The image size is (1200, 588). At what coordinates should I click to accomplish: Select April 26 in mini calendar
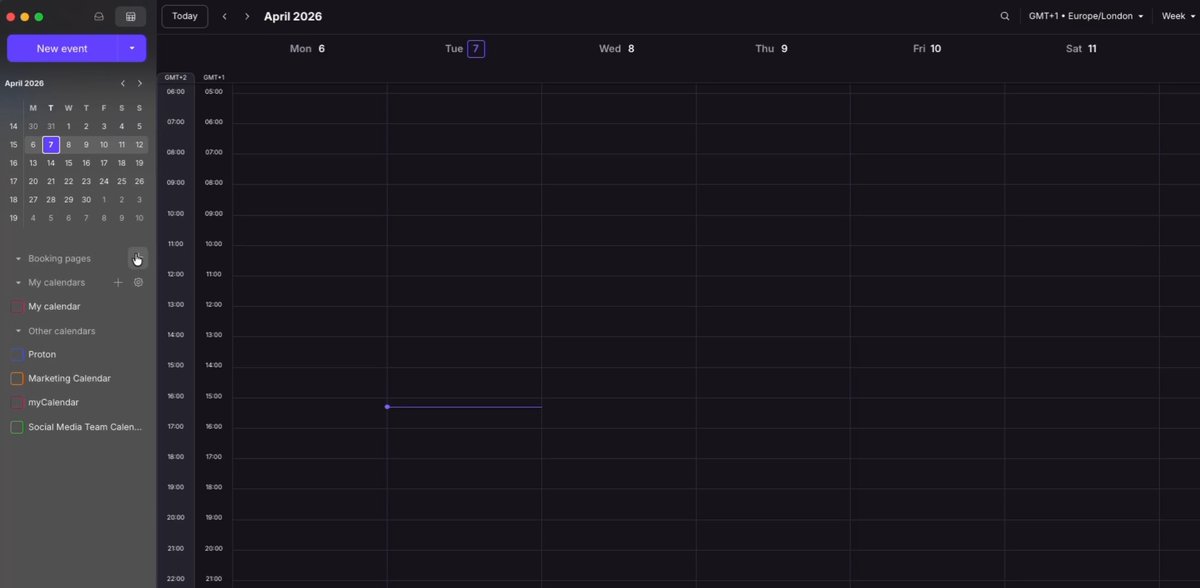(x=139, y=181)
